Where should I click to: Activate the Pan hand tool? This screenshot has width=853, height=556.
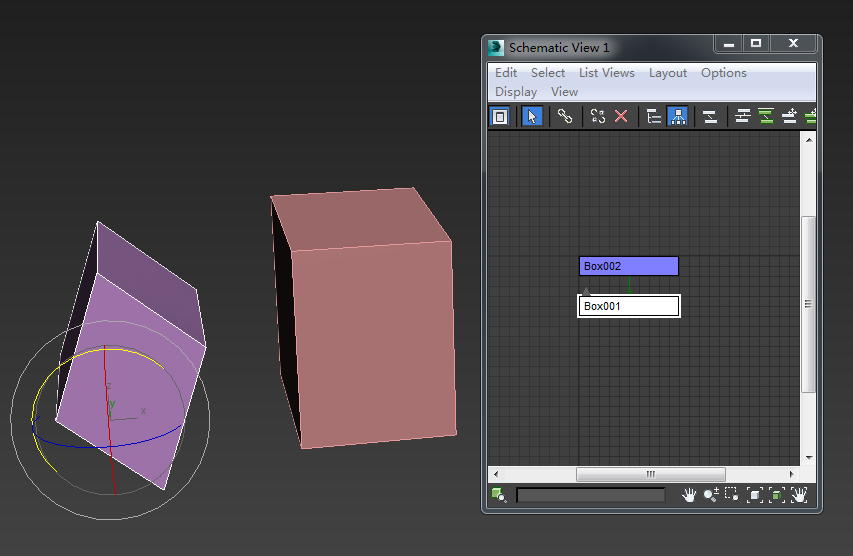point(689,495)
